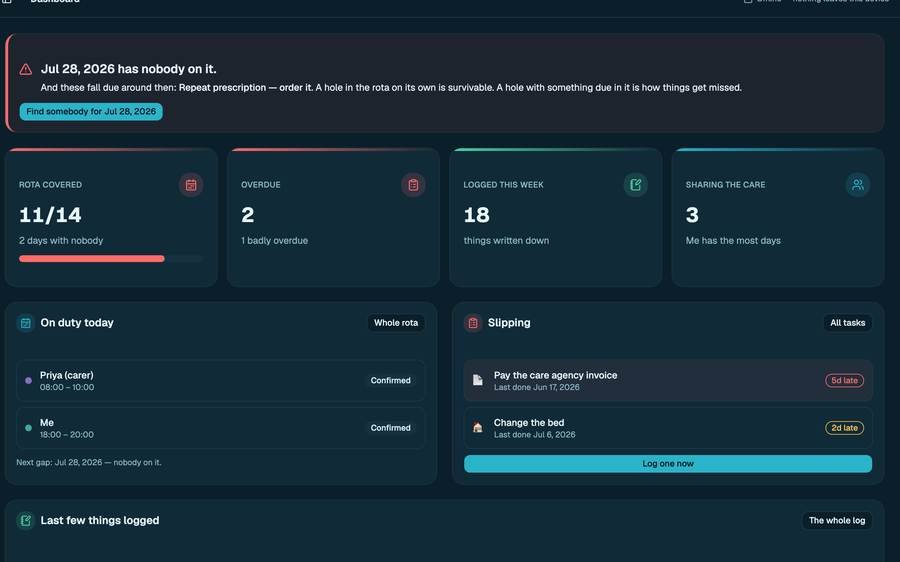
Task: Click the 18 logged this week number
Action: [476, 215]
